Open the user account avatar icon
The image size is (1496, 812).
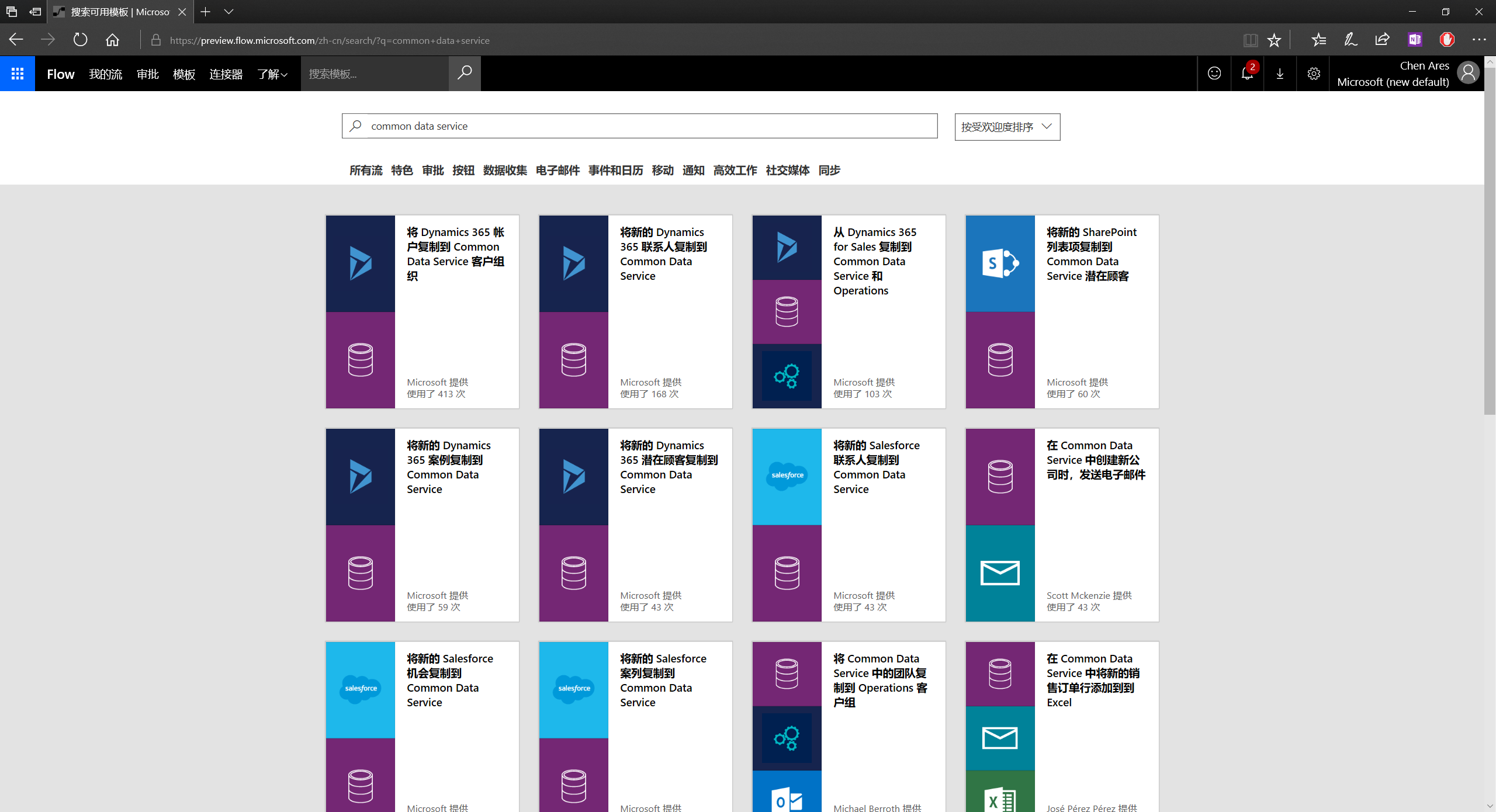pyautogui.click(x=1468, y=74)
